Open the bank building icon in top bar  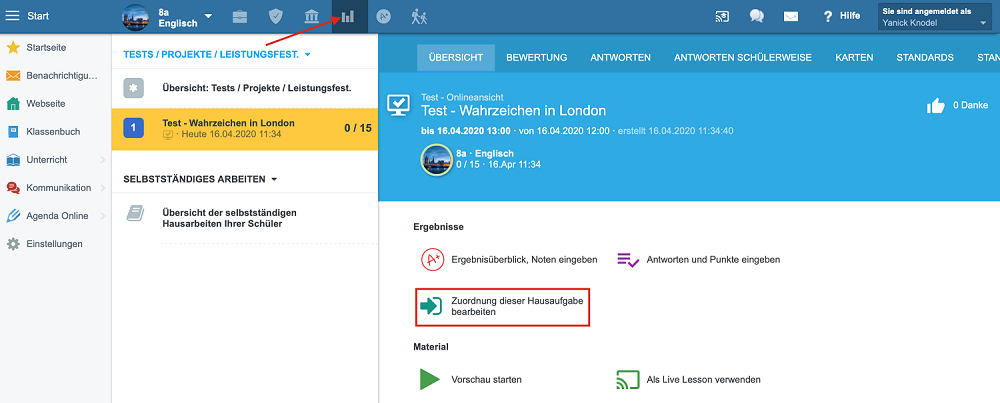[x=312, y=17]
